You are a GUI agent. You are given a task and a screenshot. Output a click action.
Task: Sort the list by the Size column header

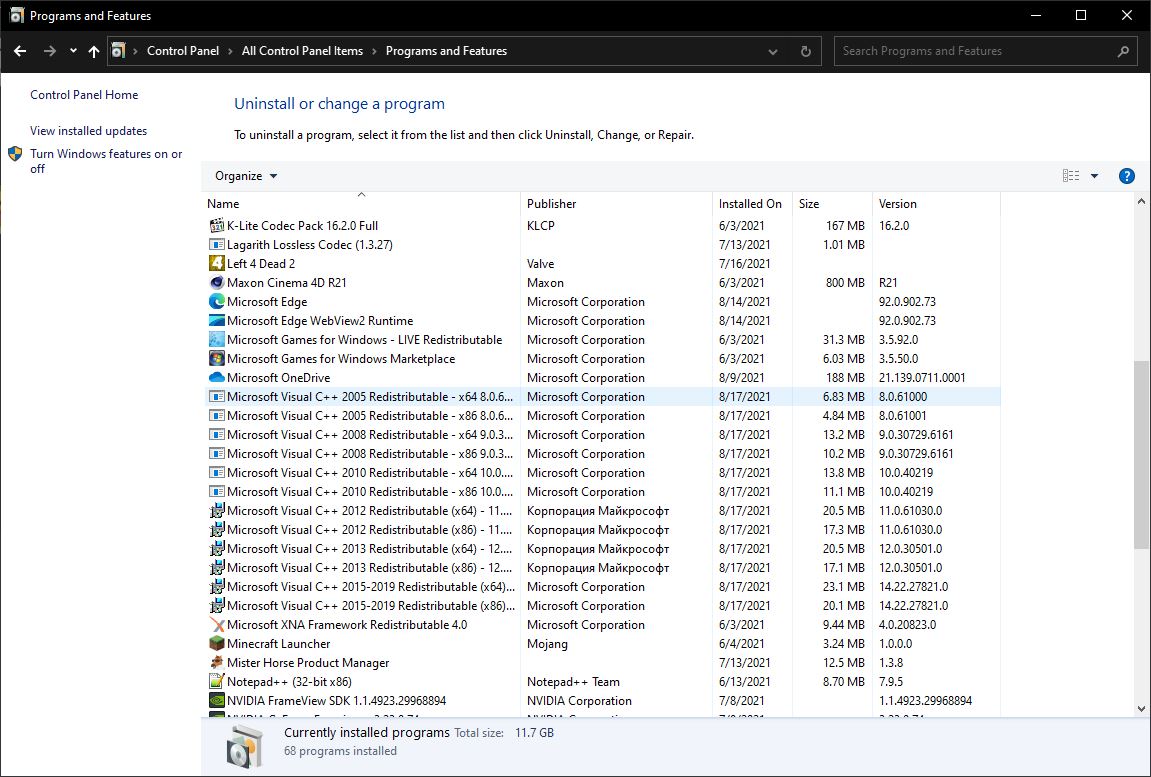(x=807, y=203)
